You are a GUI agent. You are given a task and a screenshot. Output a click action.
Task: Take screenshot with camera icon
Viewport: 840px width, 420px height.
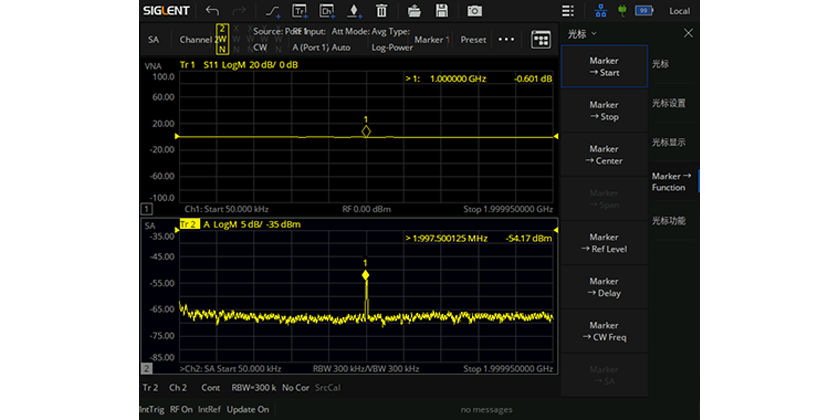tap(475, 11)
